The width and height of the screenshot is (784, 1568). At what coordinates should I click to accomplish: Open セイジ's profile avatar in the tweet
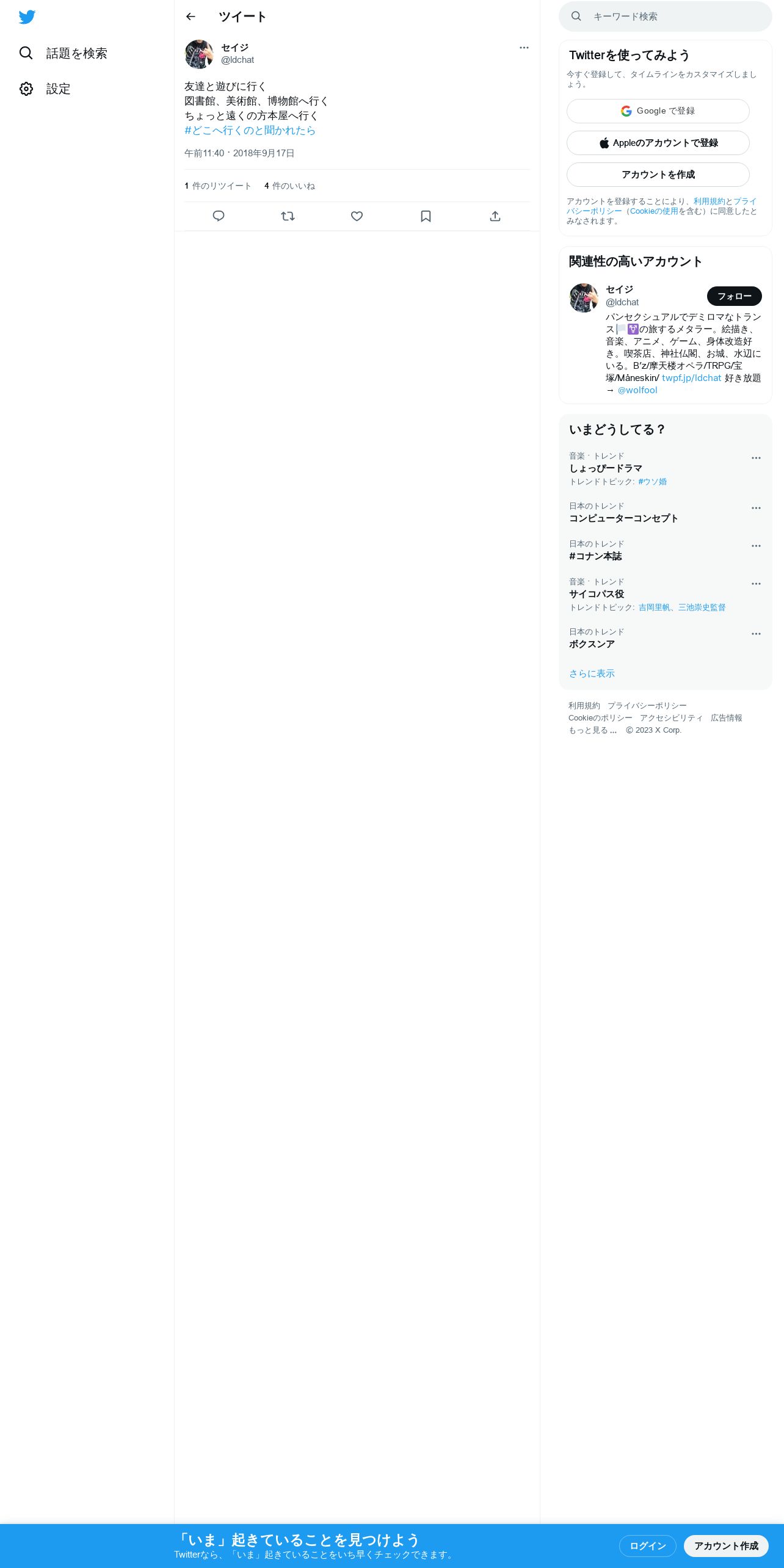tap(199, 54)
